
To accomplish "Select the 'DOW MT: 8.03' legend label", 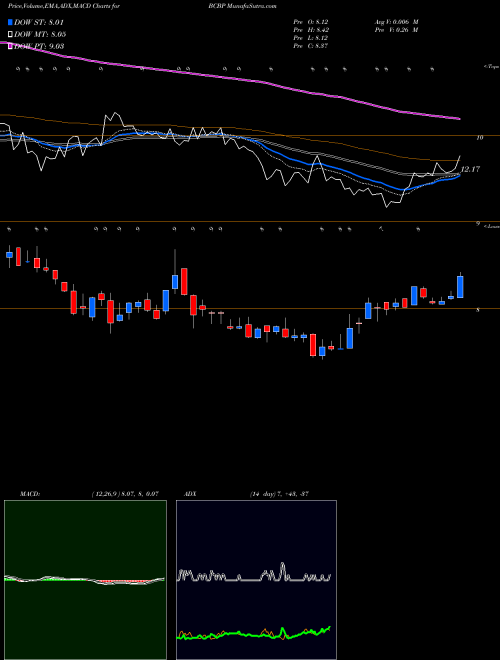I will pyautogui.click(x=40, y=34).
